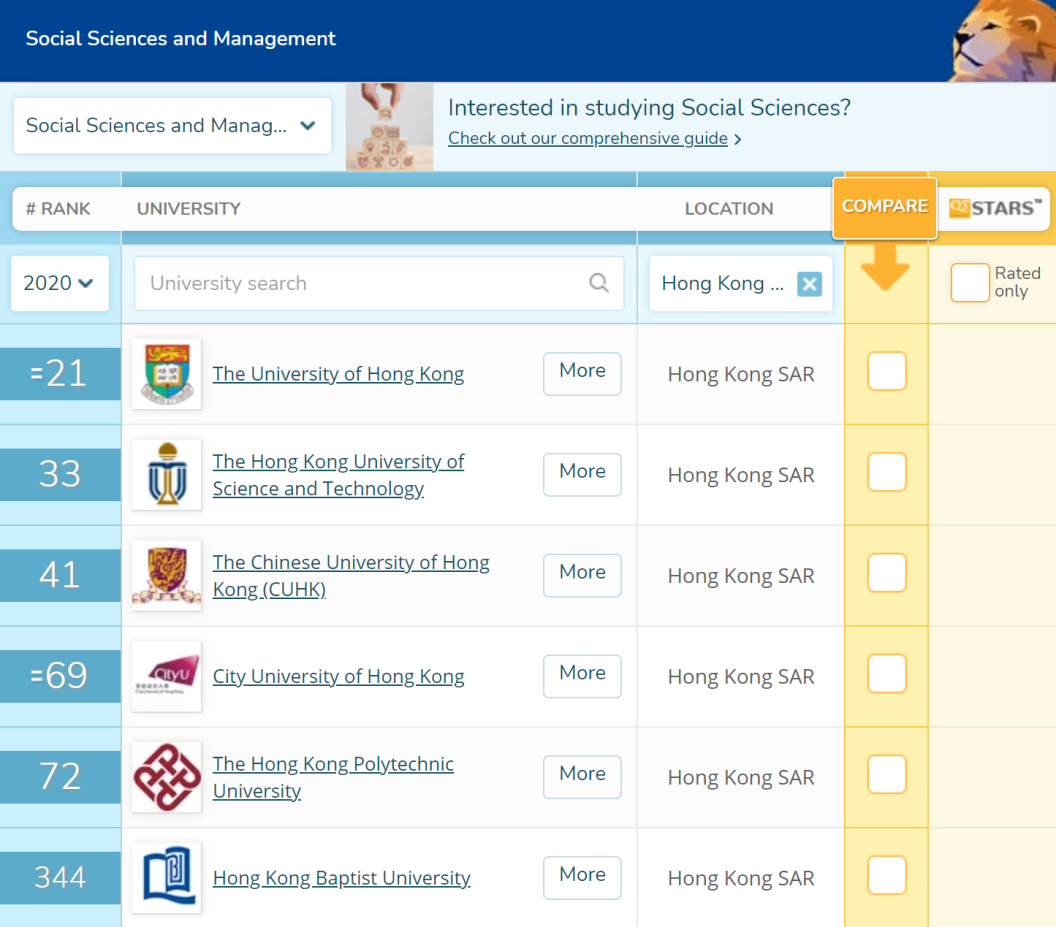Open the Social Sciences and Management subject dropdown
The height and width of the screenshot is (927, 1056).
[172, 125]
